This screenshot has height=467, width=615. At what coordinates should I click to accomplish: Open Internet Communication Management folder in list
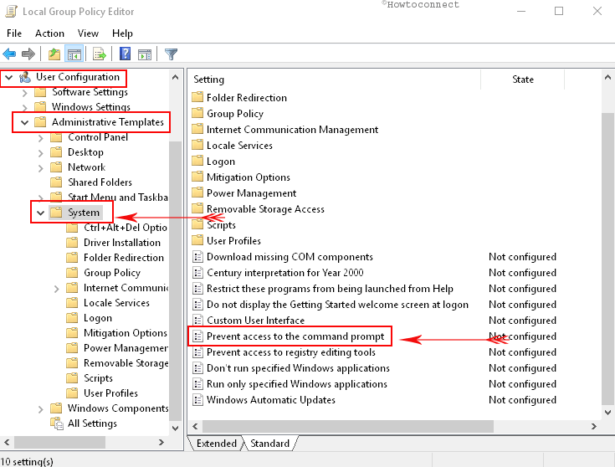292,129
